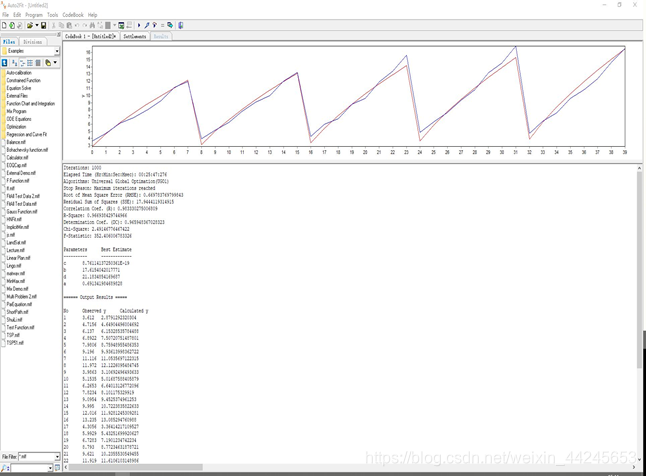Click the Undo arrow icon
The width and height of the screenshot is (646, 476).
click(77, 25)
